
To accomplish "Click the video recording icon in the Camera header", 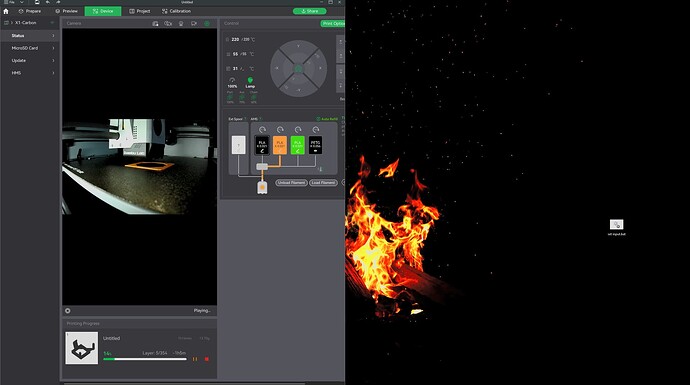I will tap(194, 23).
